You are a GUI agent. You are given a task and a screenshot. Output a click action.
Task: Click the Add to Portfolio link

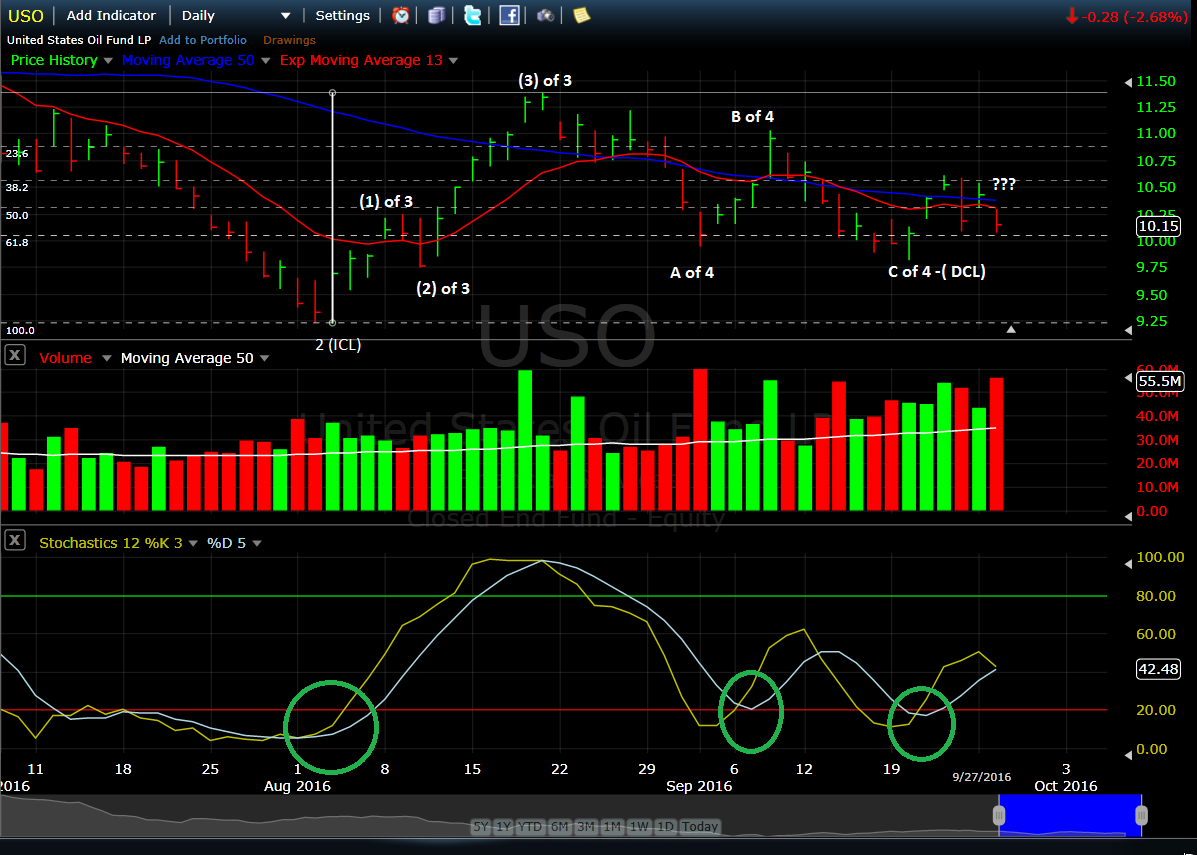point(203,40)
